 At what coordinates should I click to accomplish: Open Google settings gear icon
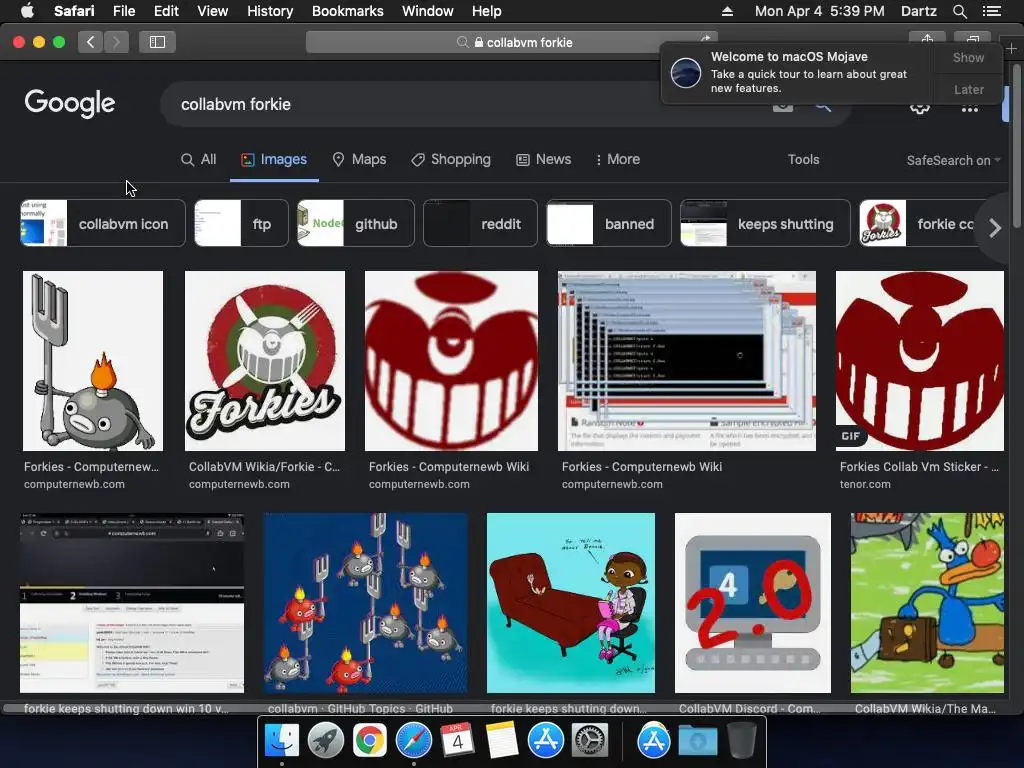pos(920,108)
